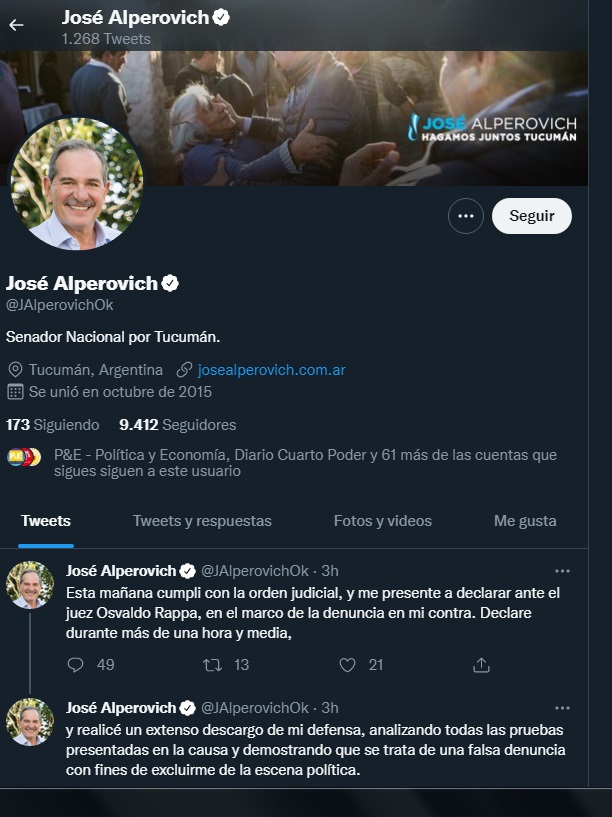Screen dimensions: 612x817
Task: Share the first tweet
Action: tap(481, 665)
